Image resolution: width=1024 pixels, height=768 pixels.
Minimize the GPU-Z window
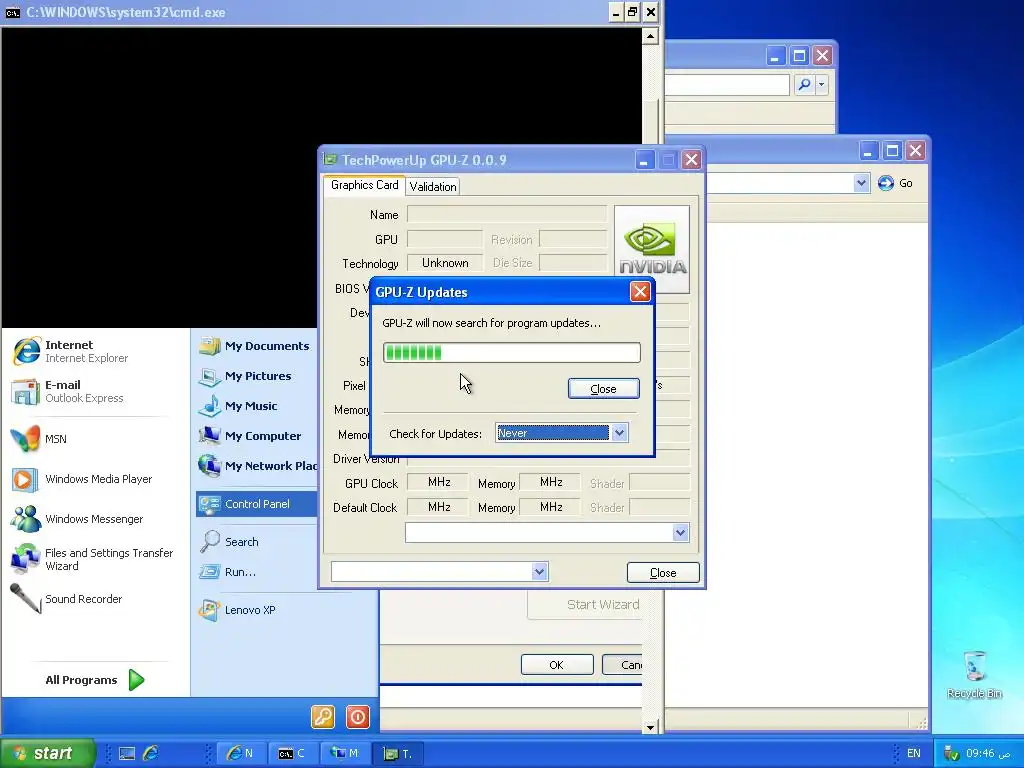tap(643, 159)
